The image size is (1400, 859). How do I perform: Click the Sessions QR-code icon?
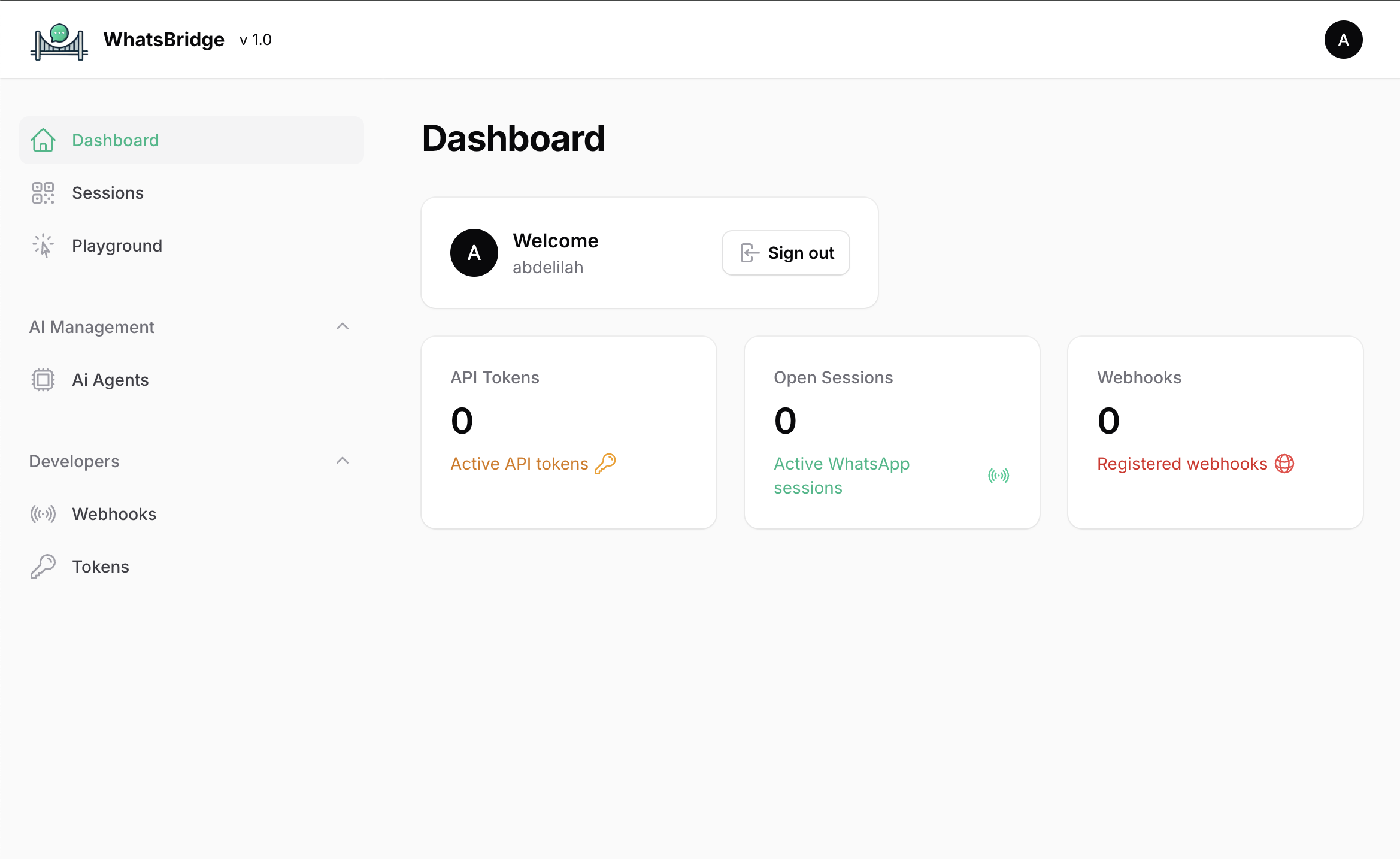[x=43, y=192]
